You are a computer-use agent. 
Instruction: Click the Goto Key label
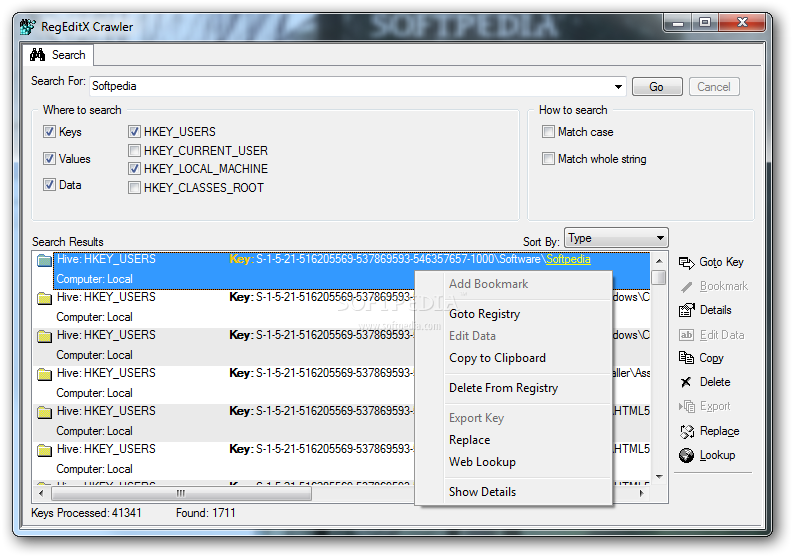point(721,262)
